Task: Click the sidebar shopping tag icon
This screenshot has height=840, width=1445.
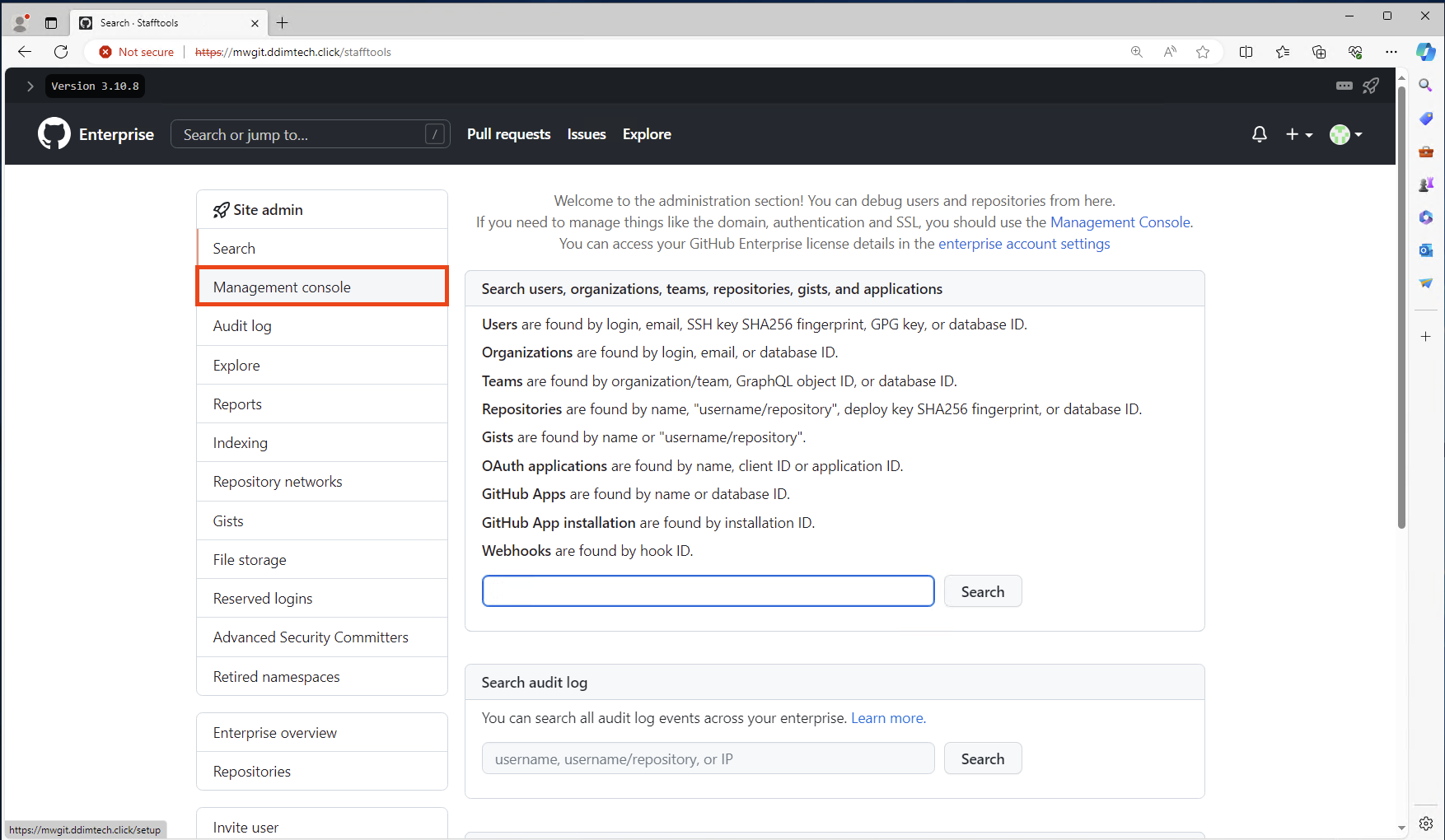Action: pos(1426,119)
